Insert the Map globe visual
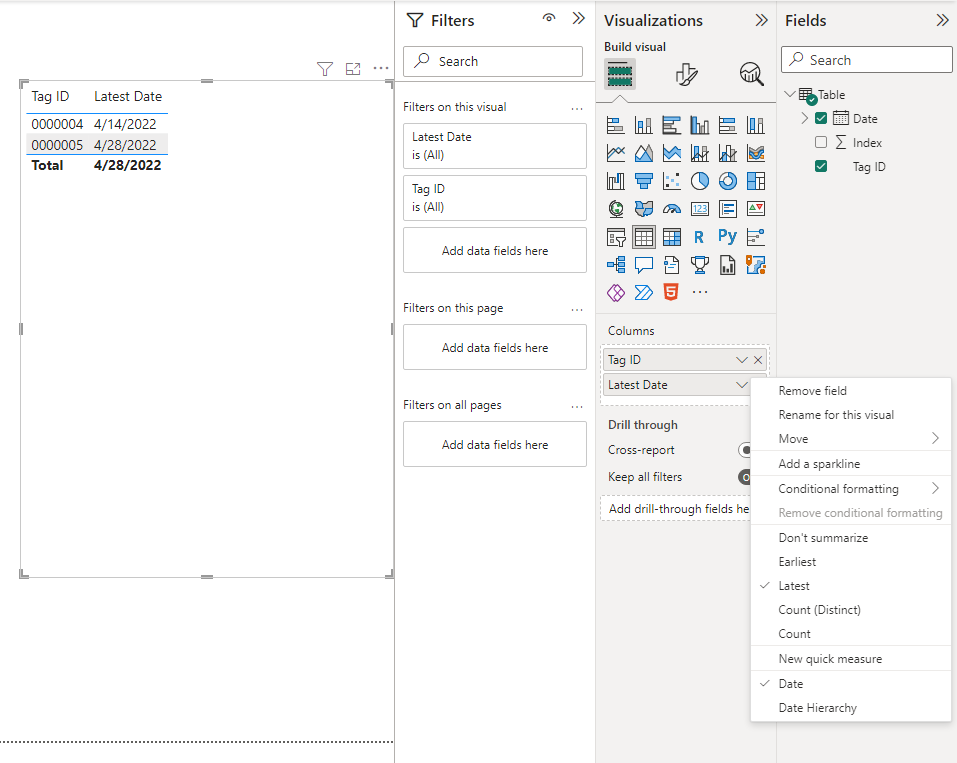This screenshot has width=957, height=763. click(x=615, y=209)
